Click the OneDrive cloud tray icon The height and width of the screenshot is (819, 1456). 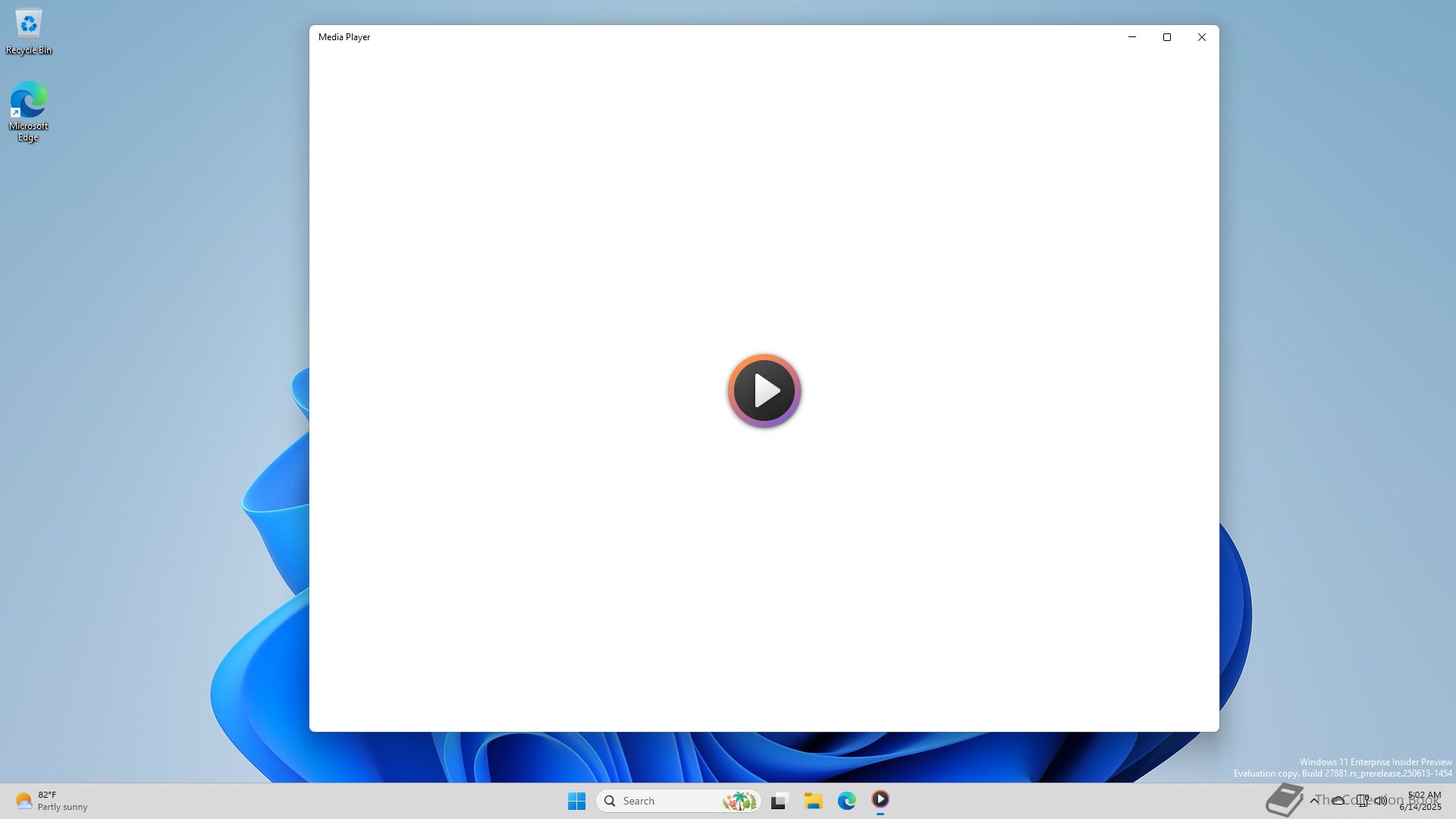click(x=1338, y=800)
